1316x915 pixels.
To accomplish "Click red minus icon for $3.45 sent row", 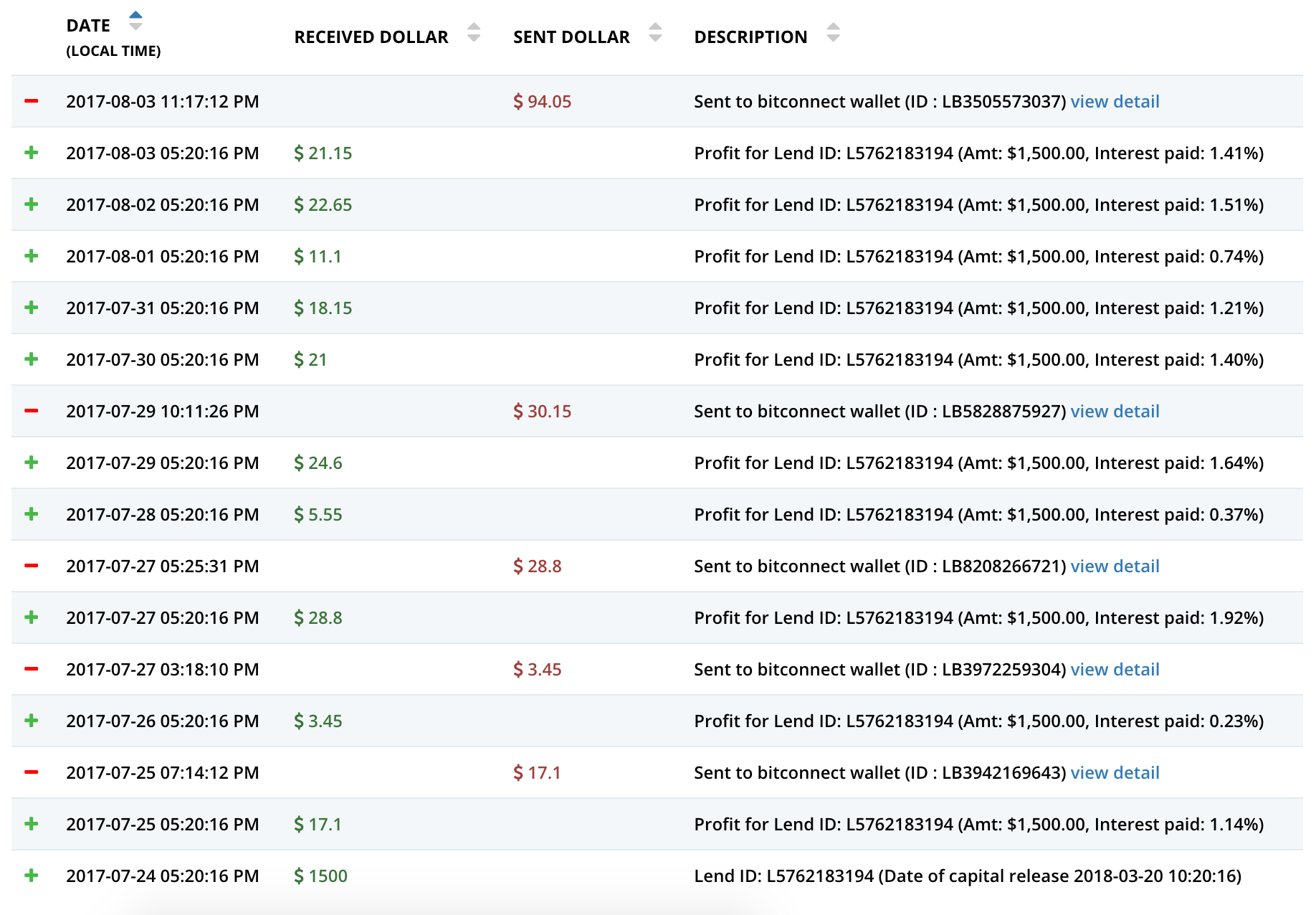I will (31, 669).
